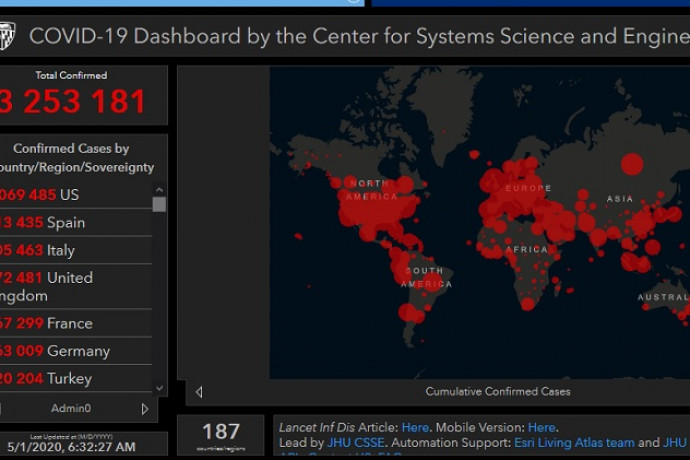Open the Lancet article 'Here' link
The height and width of the screenshot is (460, 690).
pyautogui.click(x=415, y=427)
